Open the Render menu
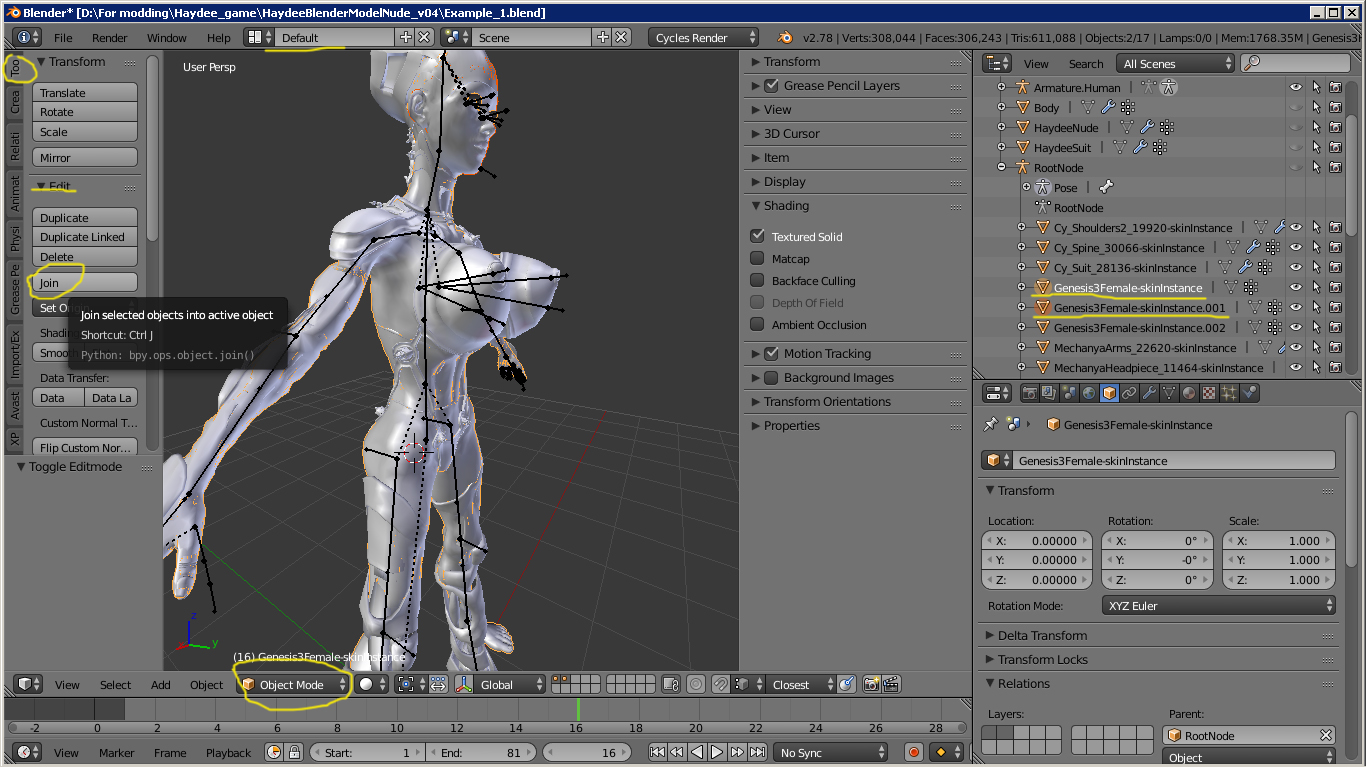Image resolution: width=1366 pixels, height=768 pixels. pos(109,38)
